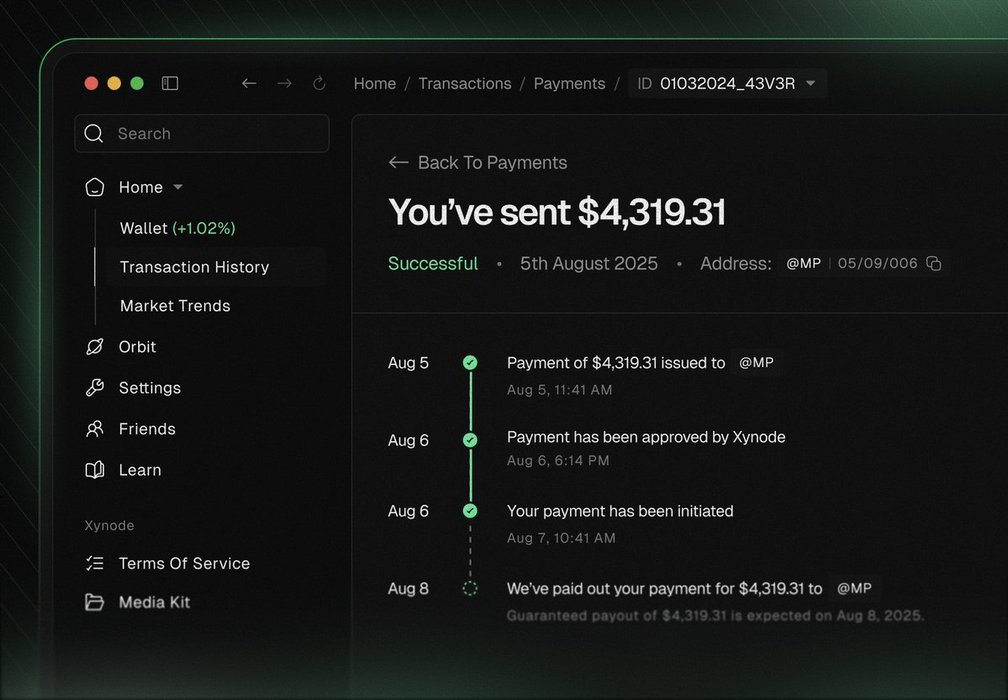
Task: Open the transaction ID dropdown
Action: click(811, 84)
